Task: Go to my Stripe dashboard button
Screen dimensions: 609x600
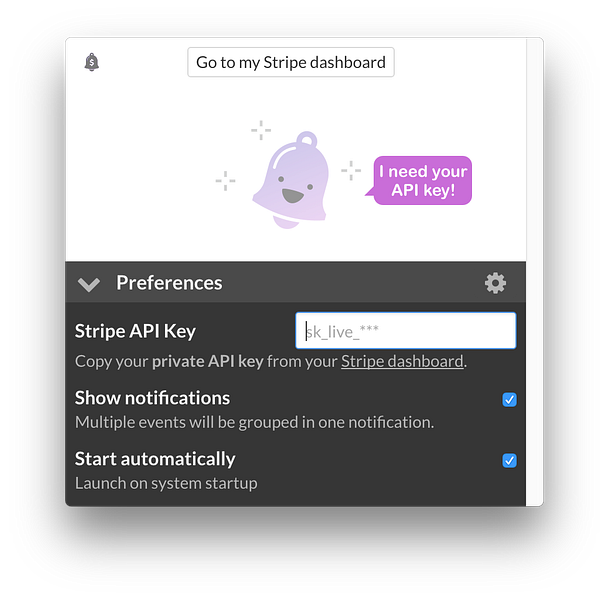Action: point(291,62)
